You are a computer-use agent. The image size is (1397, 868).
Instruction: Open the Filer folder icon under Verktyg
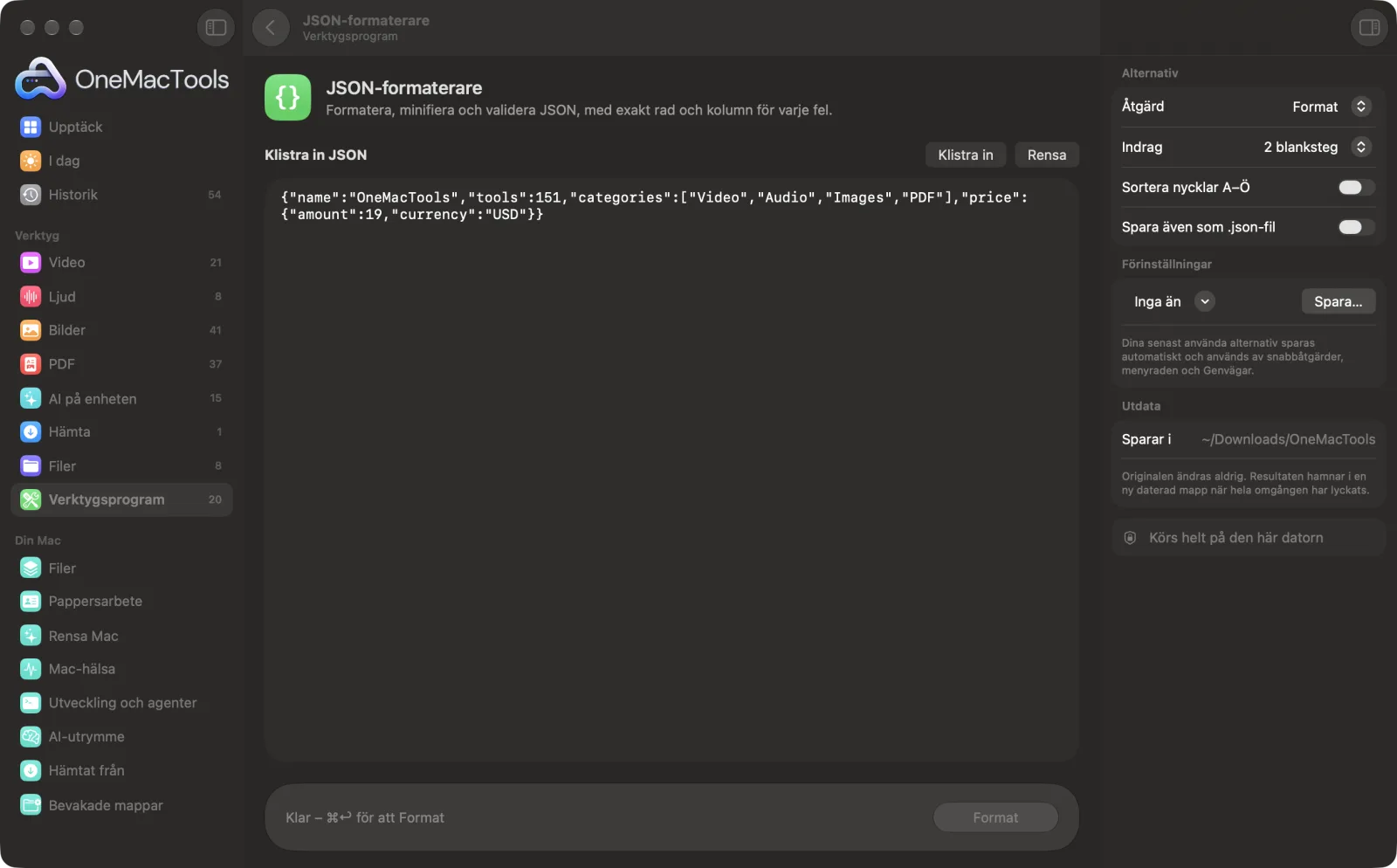[31, 466]
